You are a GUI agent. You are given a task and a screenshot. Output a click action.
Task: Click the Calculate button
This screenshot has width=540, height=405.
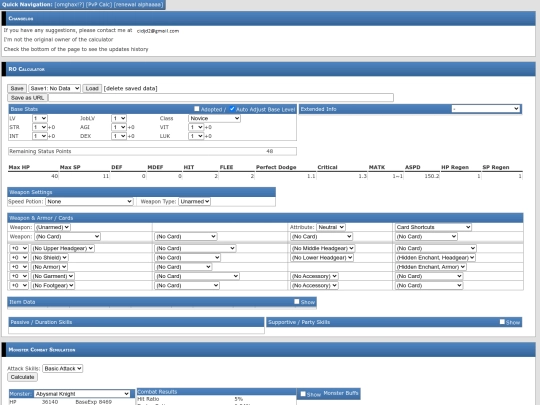pos(22,377)
